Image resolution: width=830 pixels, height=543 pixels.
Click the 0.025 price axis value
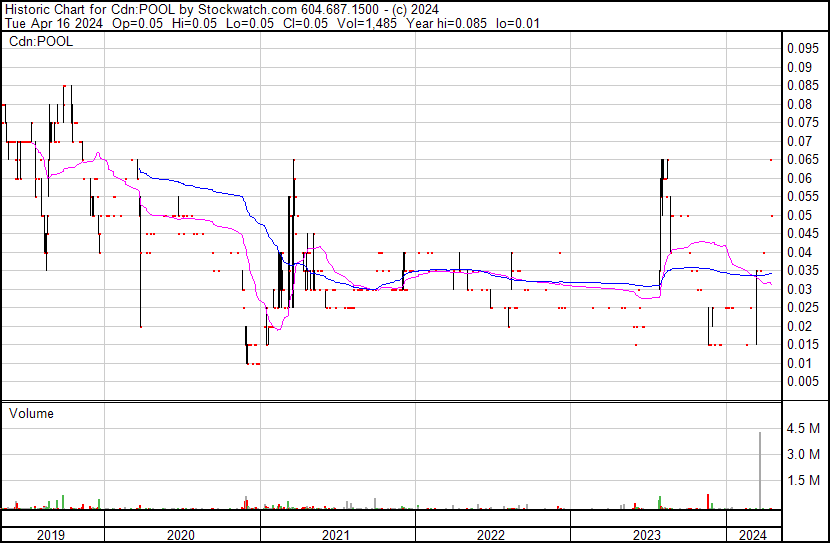click(803, 308)
